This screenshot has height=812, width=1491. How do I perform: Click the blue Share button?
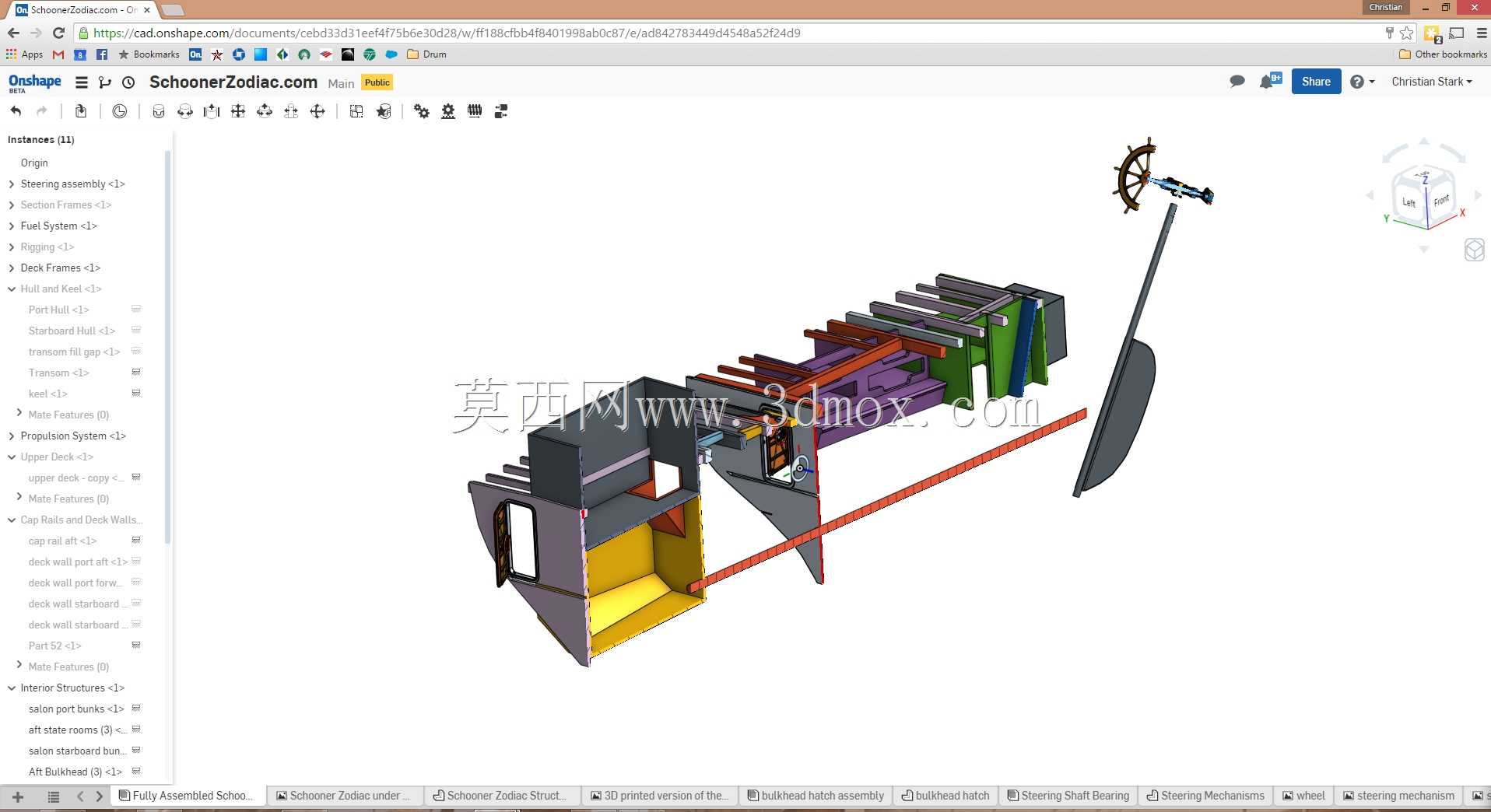[x=1316, y=82]
